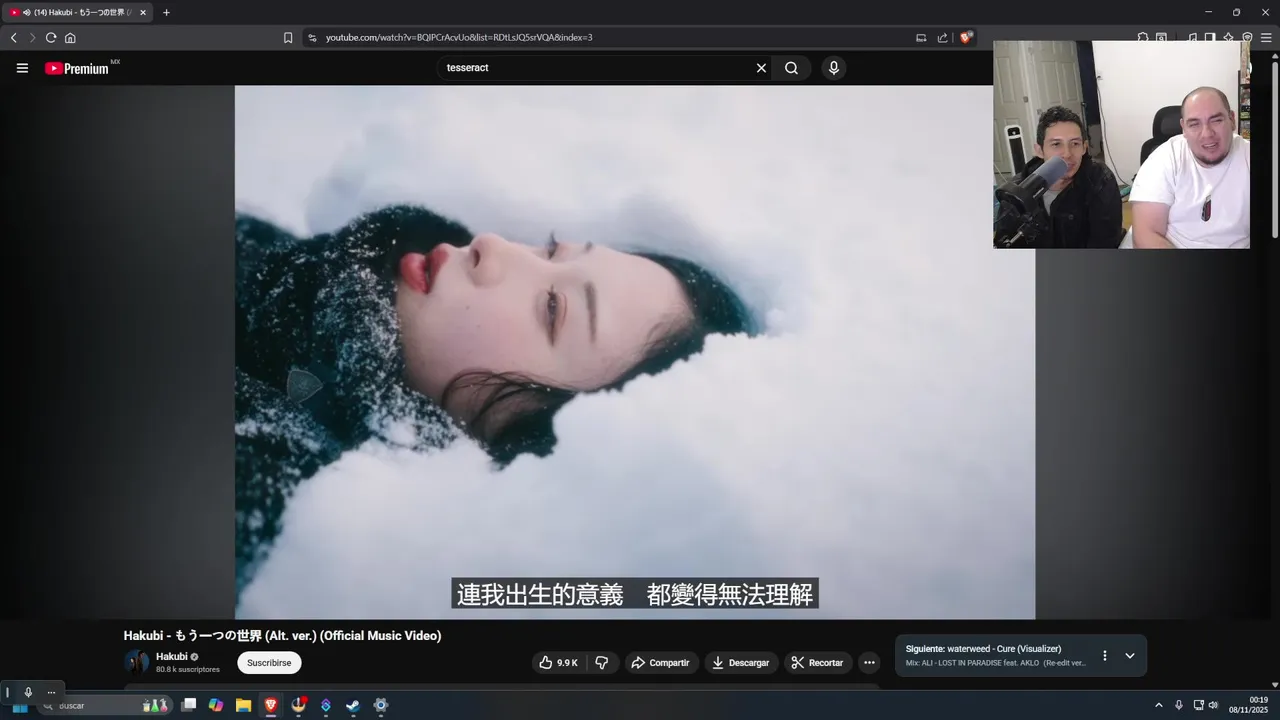
Task: Open File Explorer from the taskbar
Action: (243, 706)
